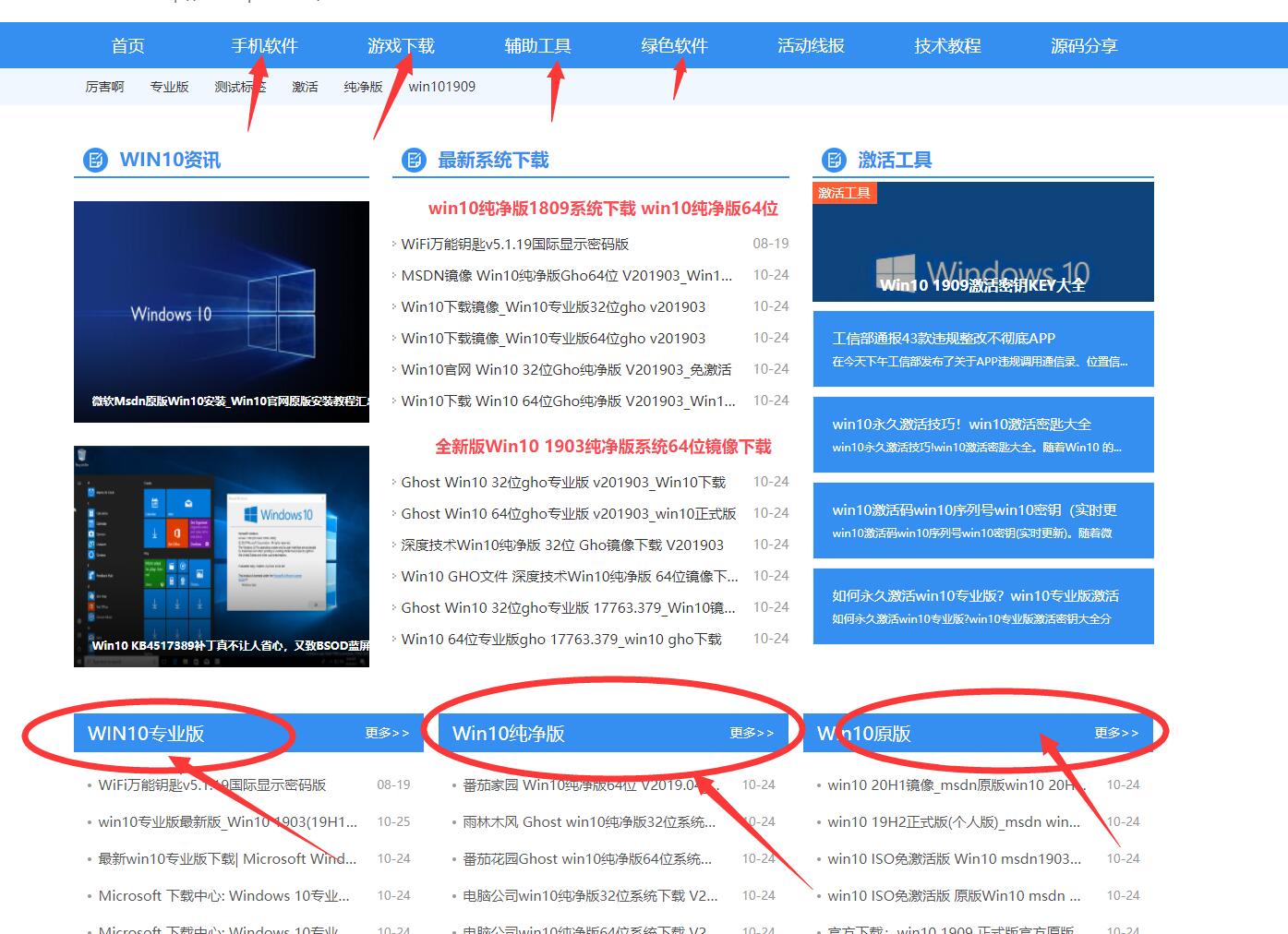Select the 专业版 tag link

pos(169,87)
